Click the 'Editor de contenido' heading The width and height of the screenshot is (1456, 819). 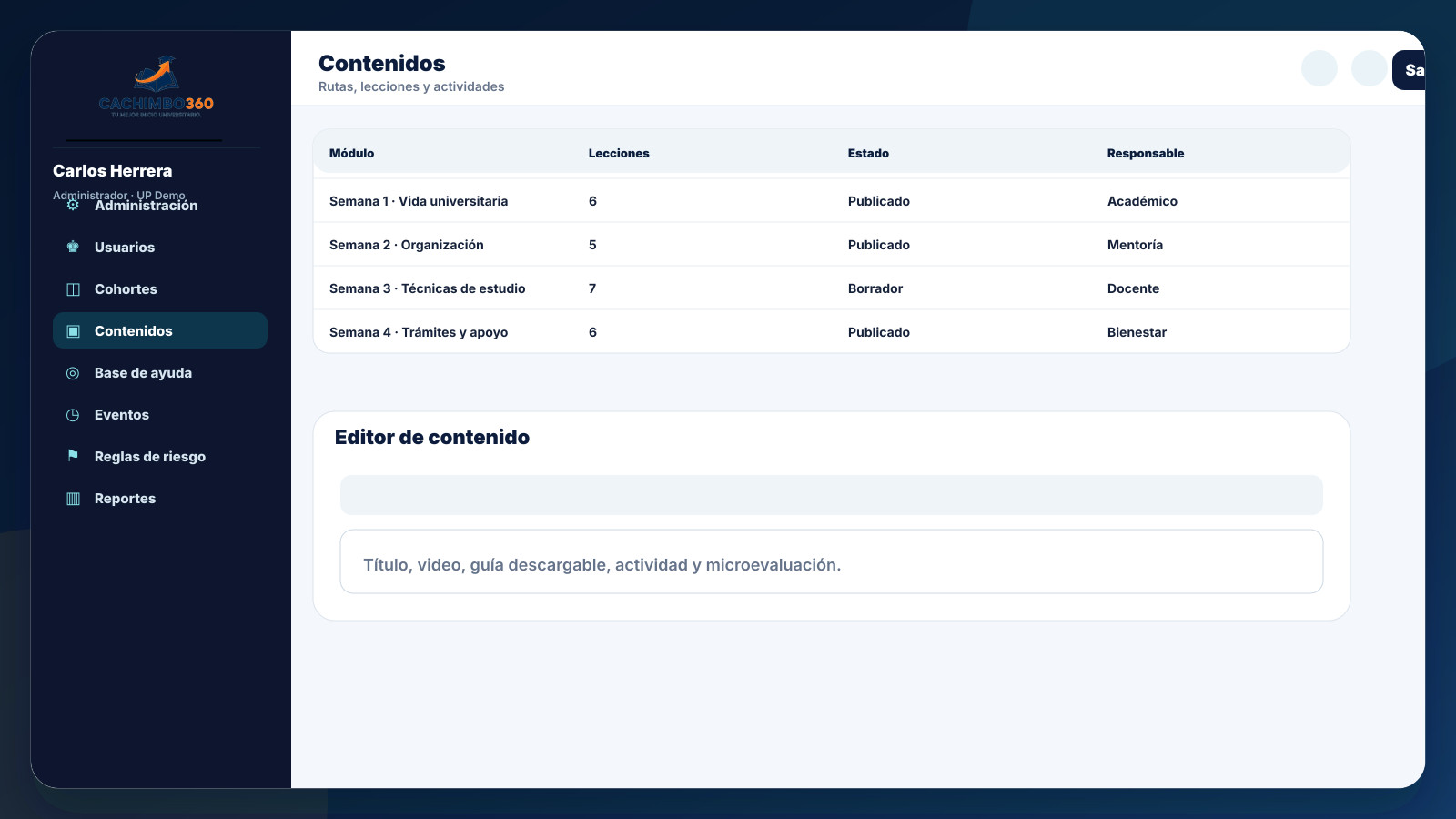[x=432, y=437]
